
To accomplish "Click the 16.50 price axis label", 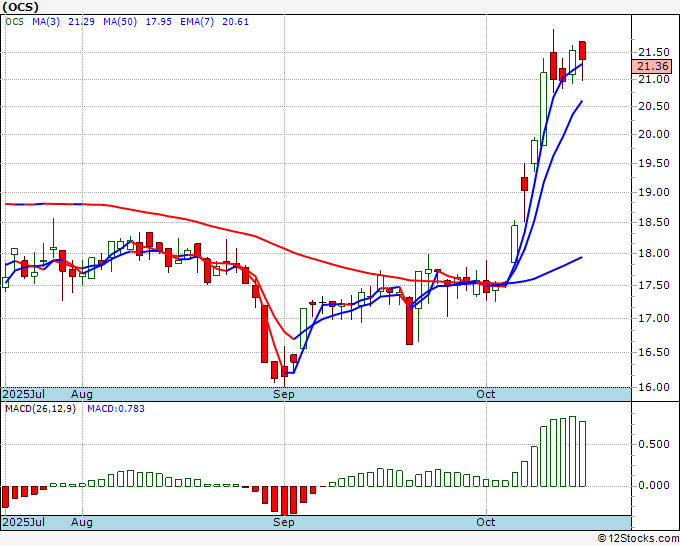I will [x=654, y=353].
